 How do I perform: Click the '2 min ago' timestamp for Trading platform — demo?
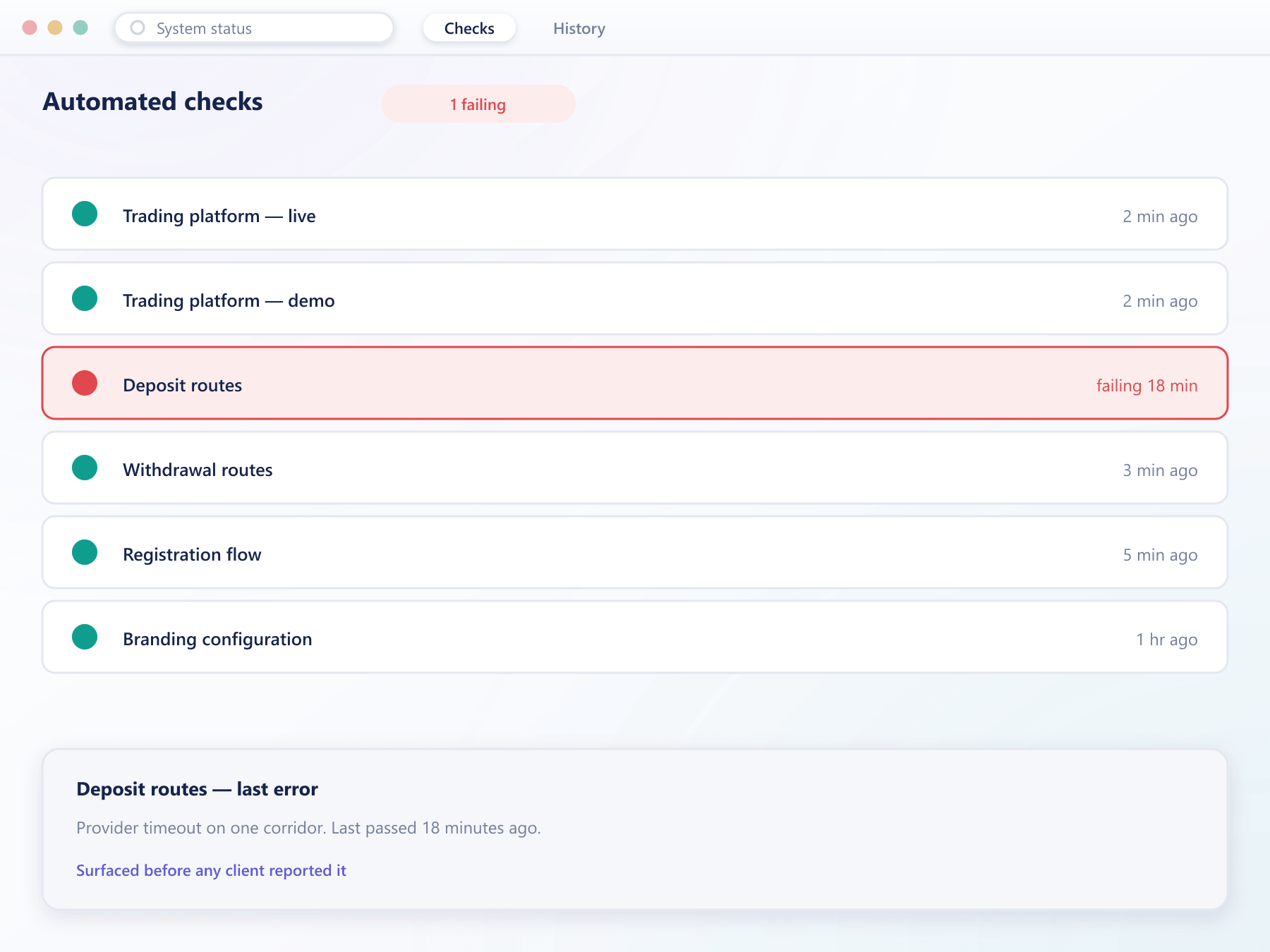coord(1160,301)
